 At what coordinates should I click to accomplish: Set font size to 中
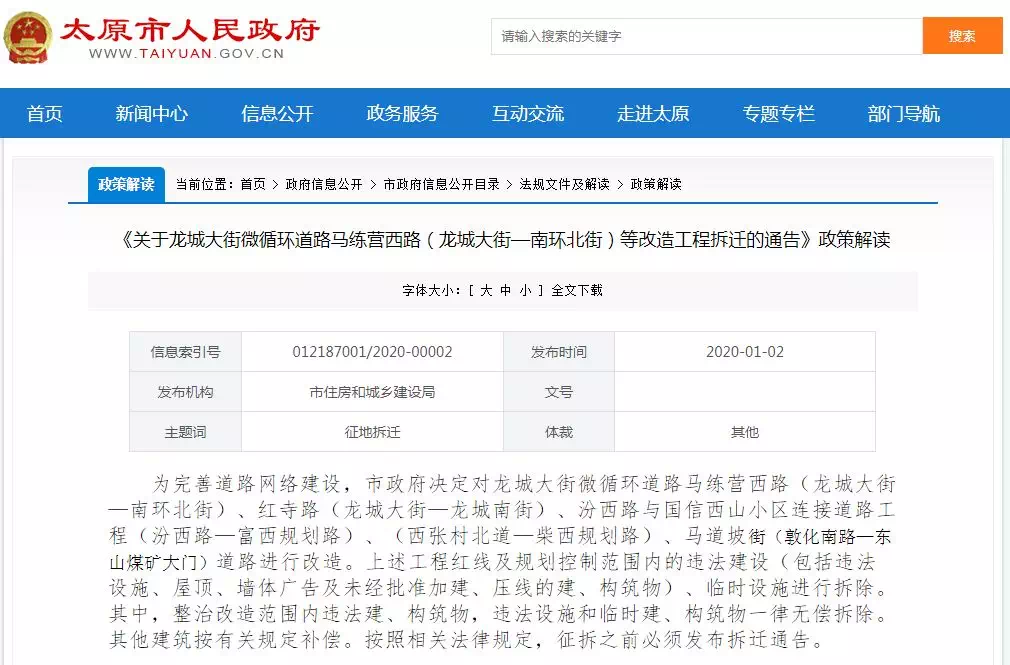(x=506, y=291)
